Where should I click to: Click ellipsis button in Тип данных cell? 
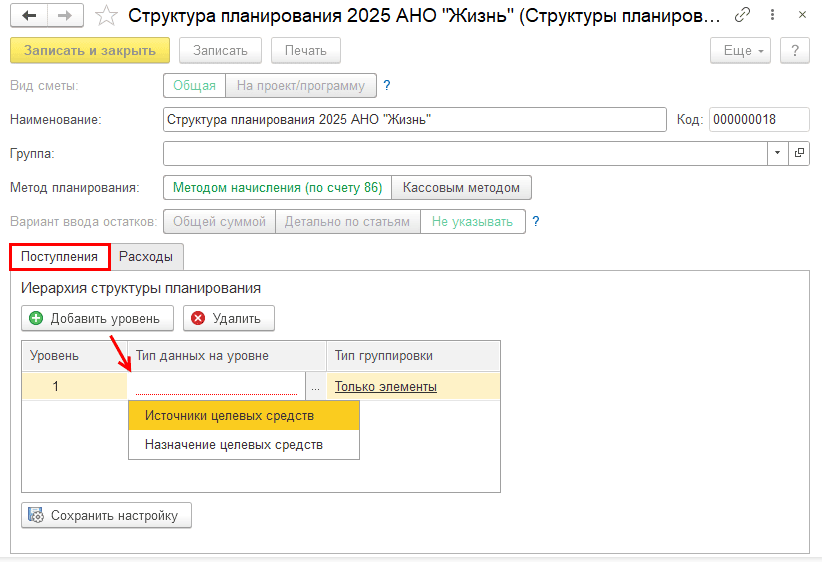315,387
